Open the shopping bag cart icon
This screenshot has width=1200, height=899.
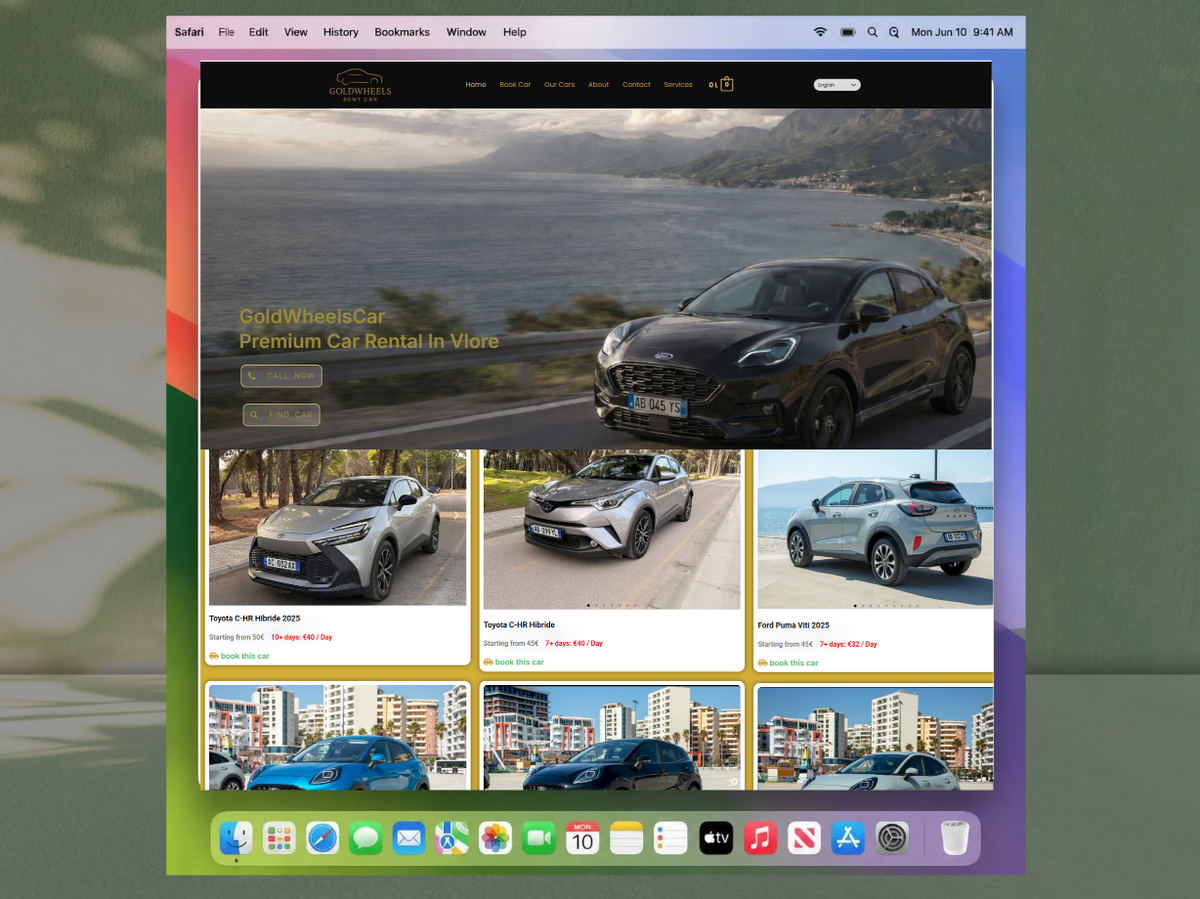click(727, 85)
